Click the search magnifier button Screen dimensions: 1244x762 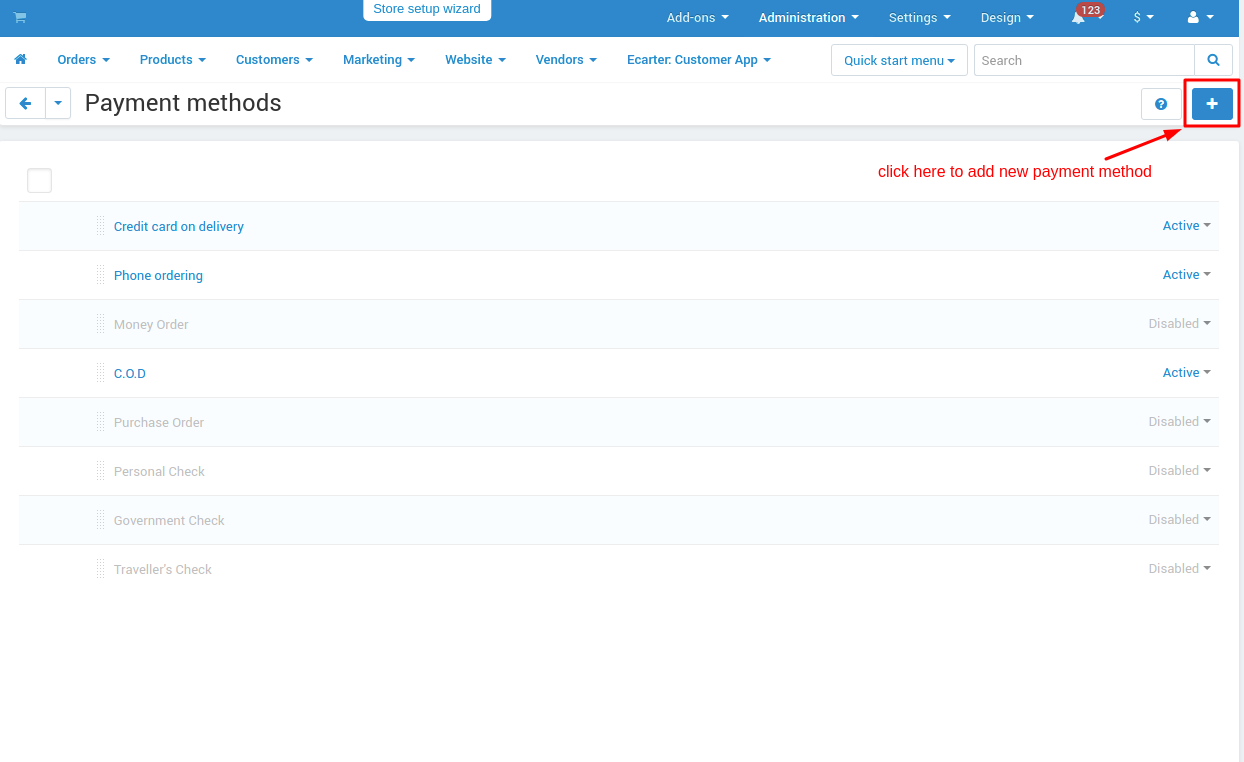click(x=1213, y=60)
